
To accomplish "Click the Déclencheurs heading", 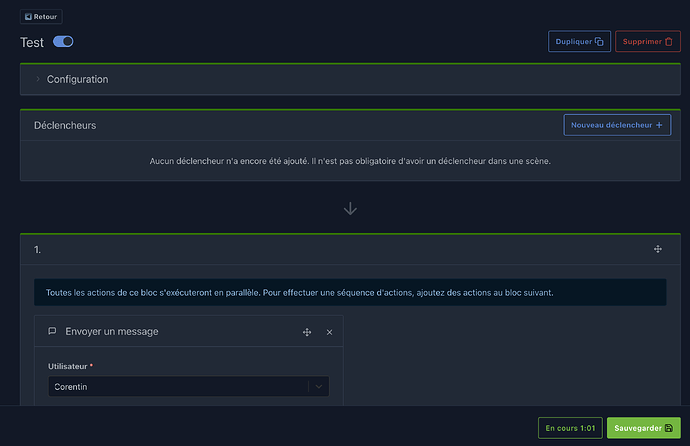I will [65, 125].
